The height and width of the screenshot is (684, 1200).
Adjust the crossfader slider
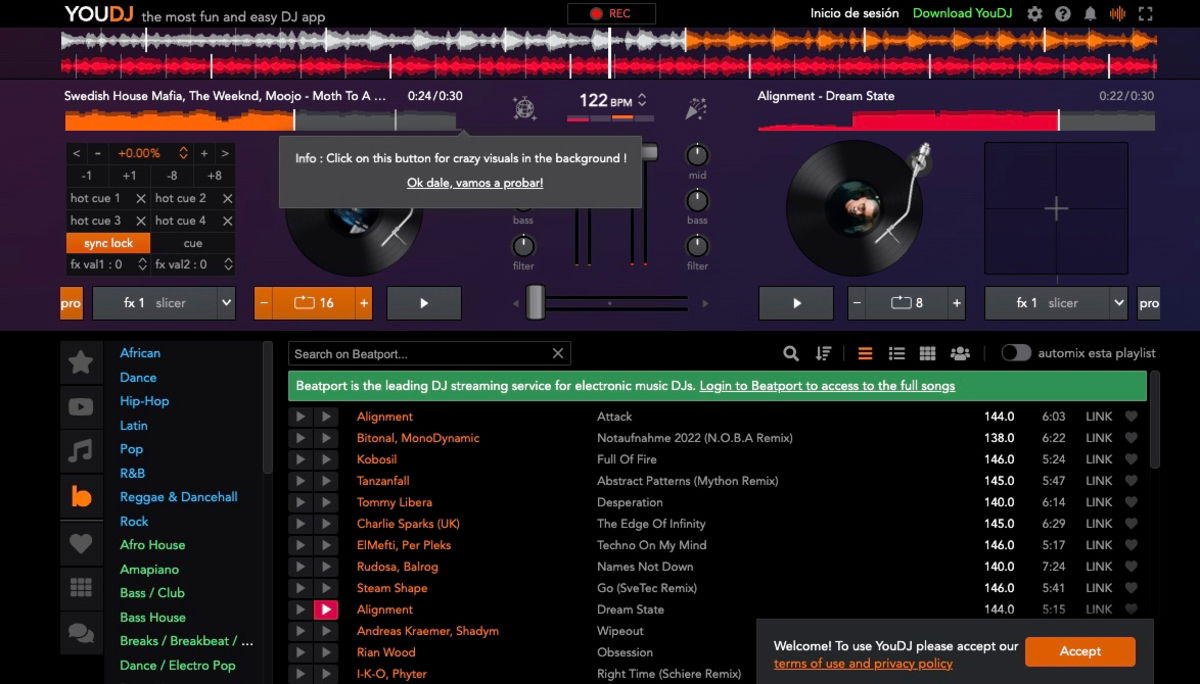click(x=534, y=303)
